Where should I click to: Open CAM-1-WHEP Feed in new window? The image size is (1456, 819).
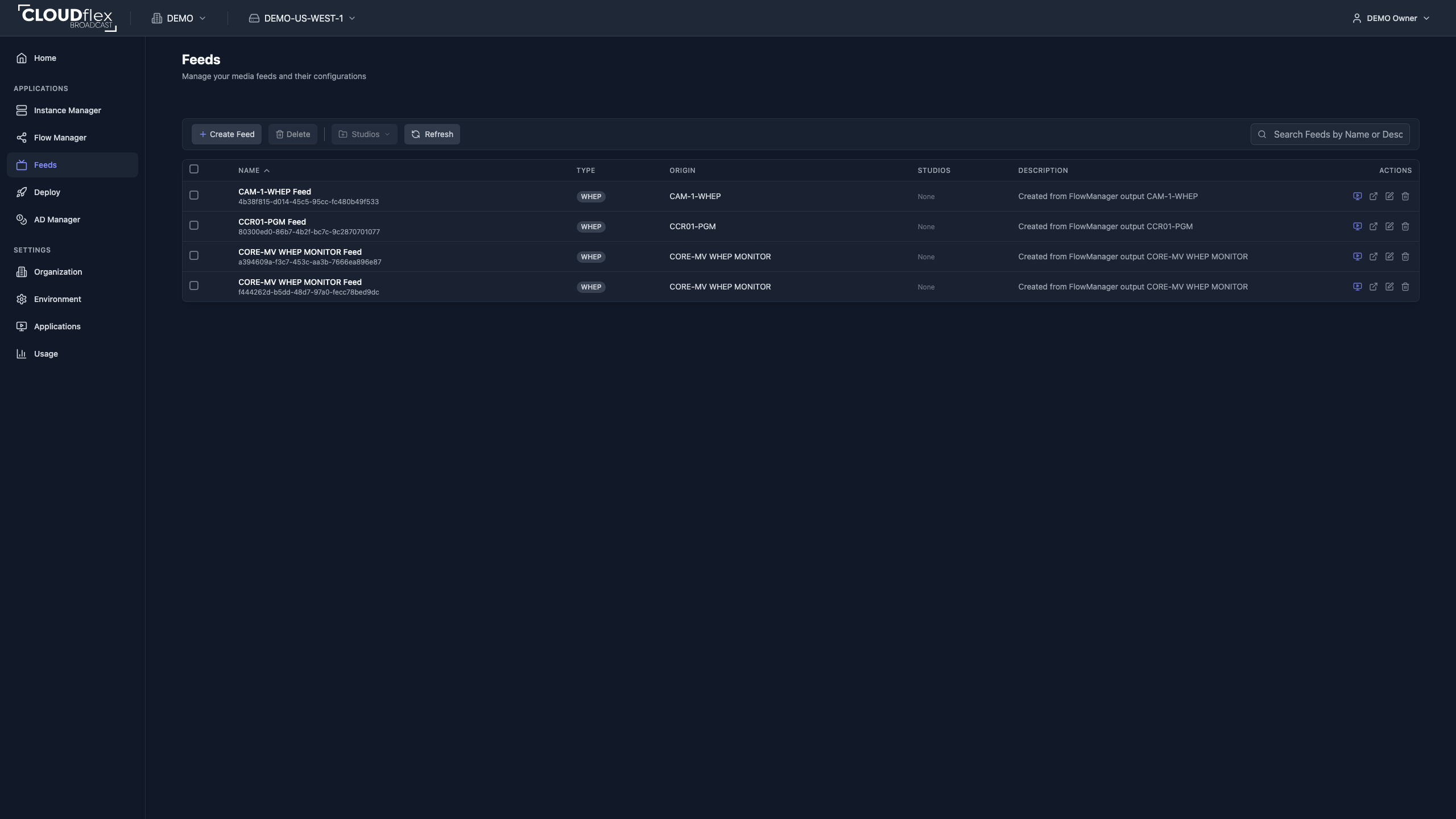tap(1373, 196)
